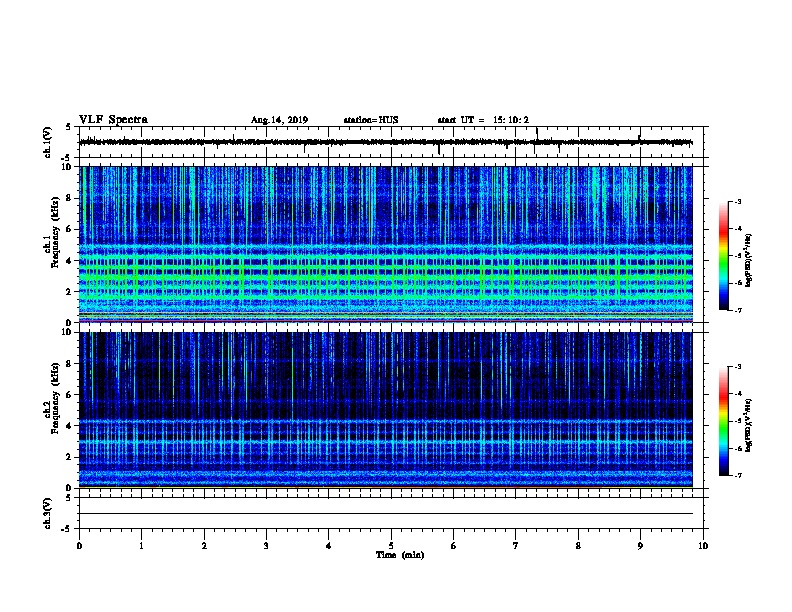Screen dimensions: 792x612
Task: Click the "-3" label on ch.1 colorbar
Action: tap(737, 201)
